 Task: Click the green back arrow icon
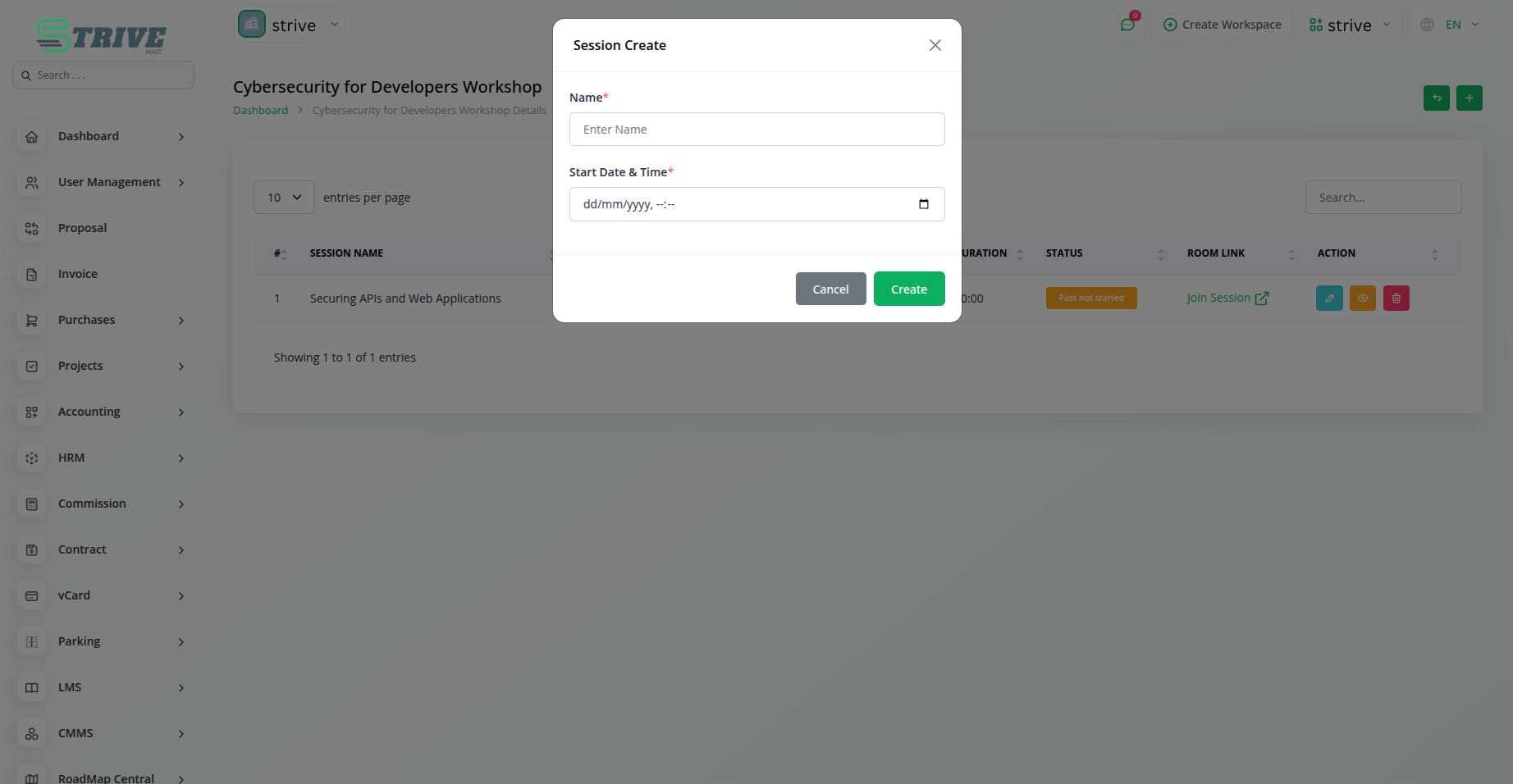(1436, 98)
